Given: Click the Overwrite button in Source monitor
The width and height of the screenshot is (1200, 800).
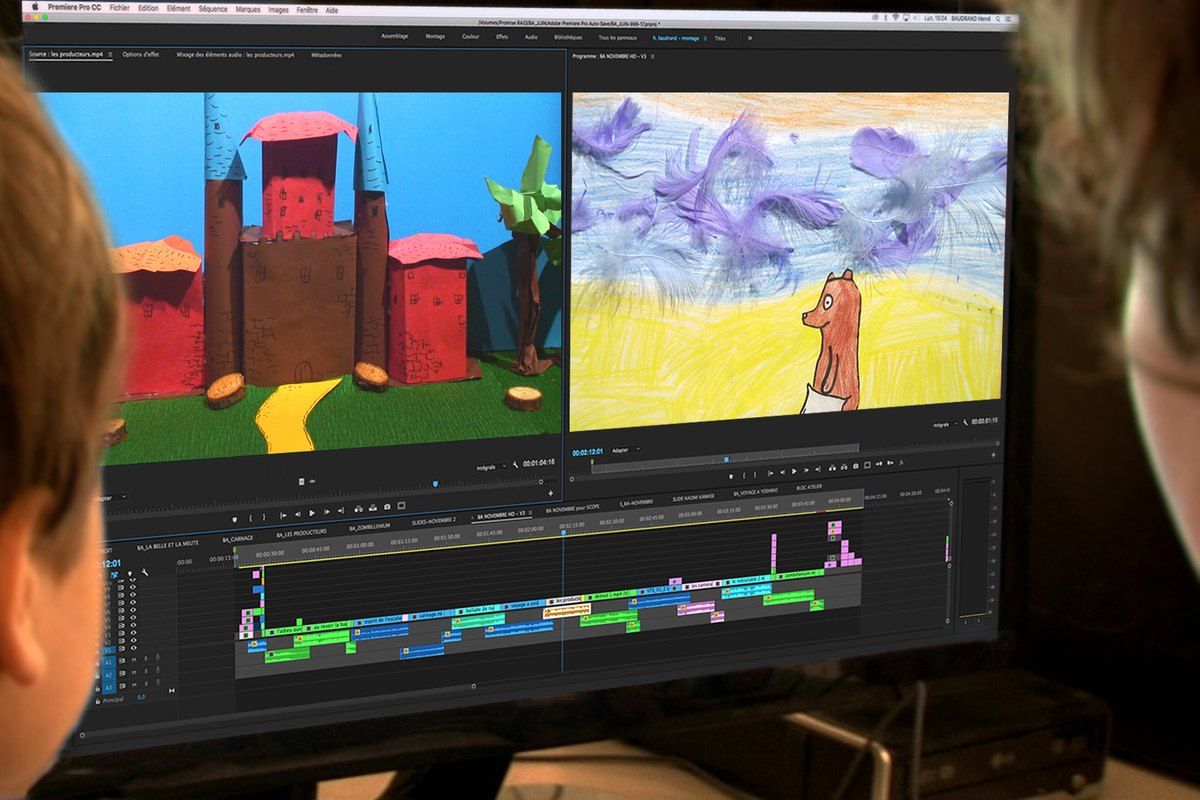Looking at the screenshot, I should click(373, 507).
